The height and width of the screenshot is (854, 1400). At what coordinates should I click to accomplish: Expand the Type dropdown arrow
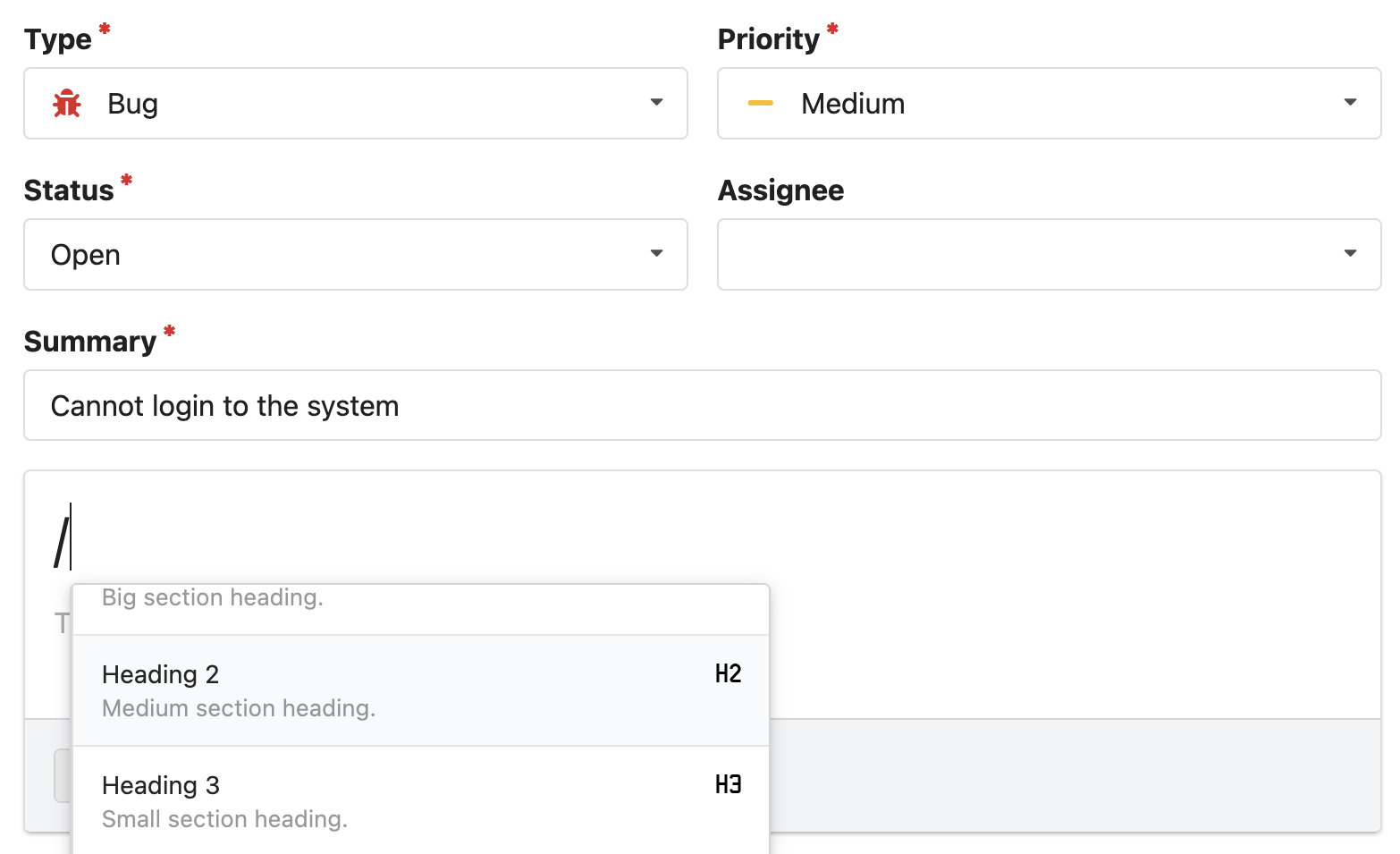(656, 103)
